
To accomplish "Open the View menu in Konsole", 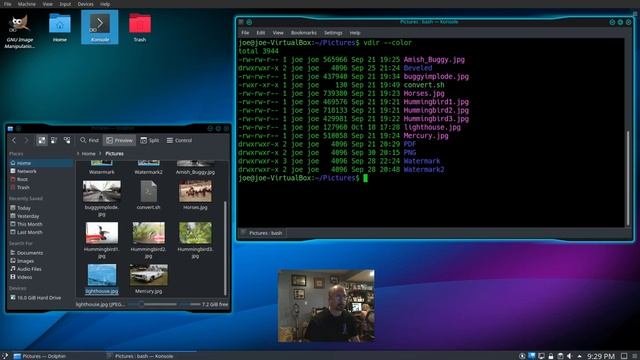I will click(x=278, y=33).
